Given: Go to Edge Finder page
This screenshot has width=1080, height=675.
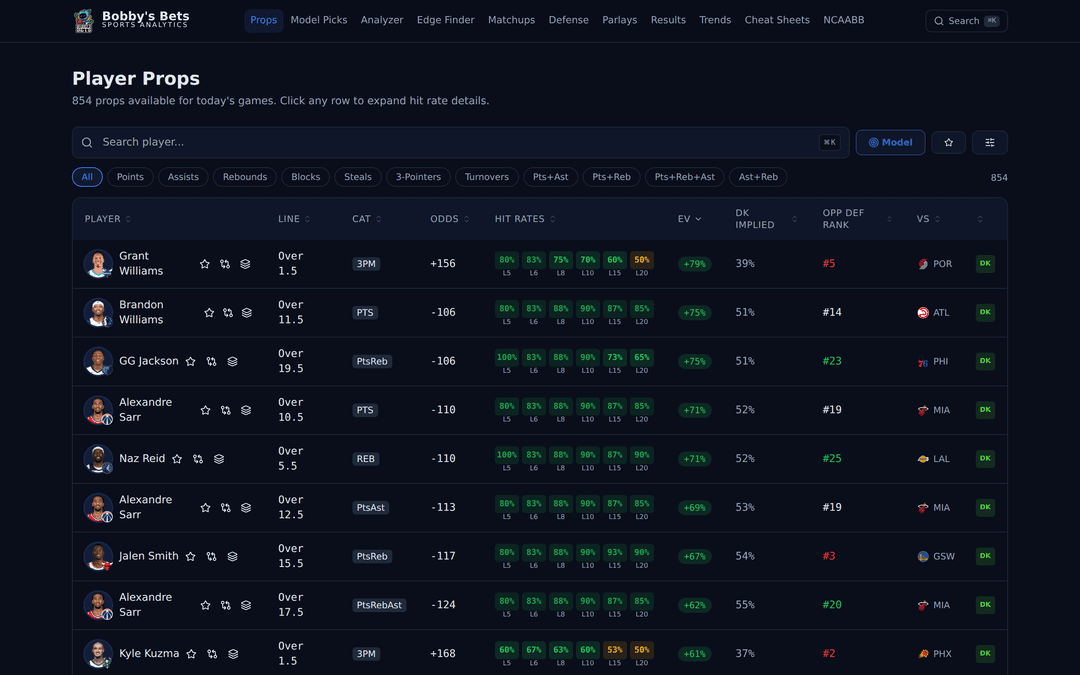Looking at the screenshot, I should point(446,21).
